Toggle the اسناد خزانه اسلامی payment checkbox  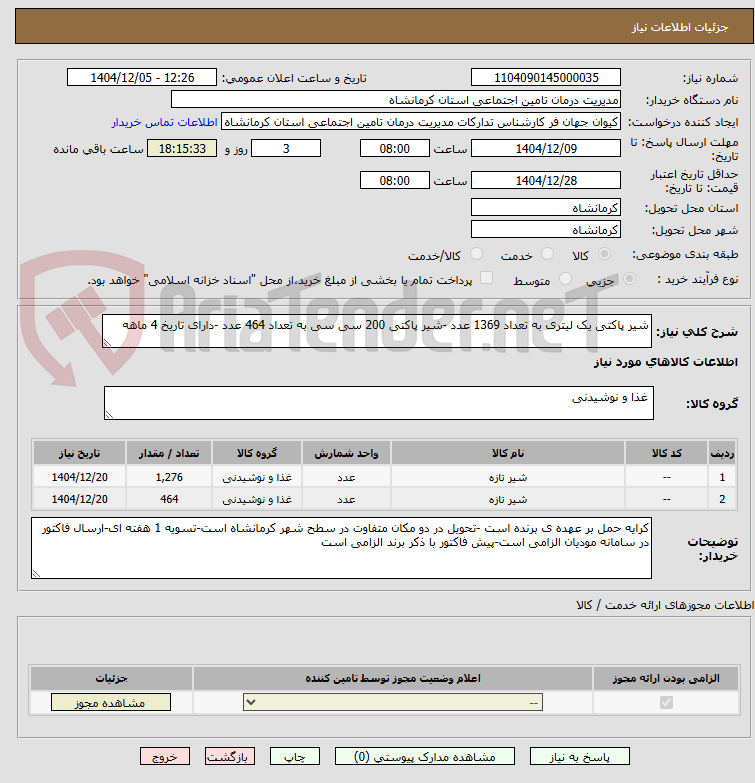pyautogui.click(x=486, y=278)
